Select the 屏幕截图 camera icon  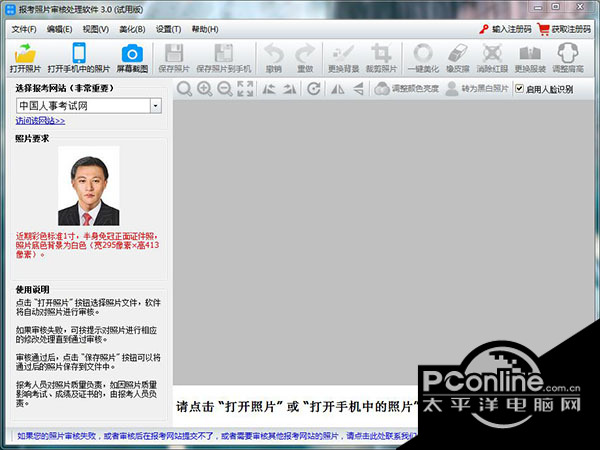coord(132,54)
